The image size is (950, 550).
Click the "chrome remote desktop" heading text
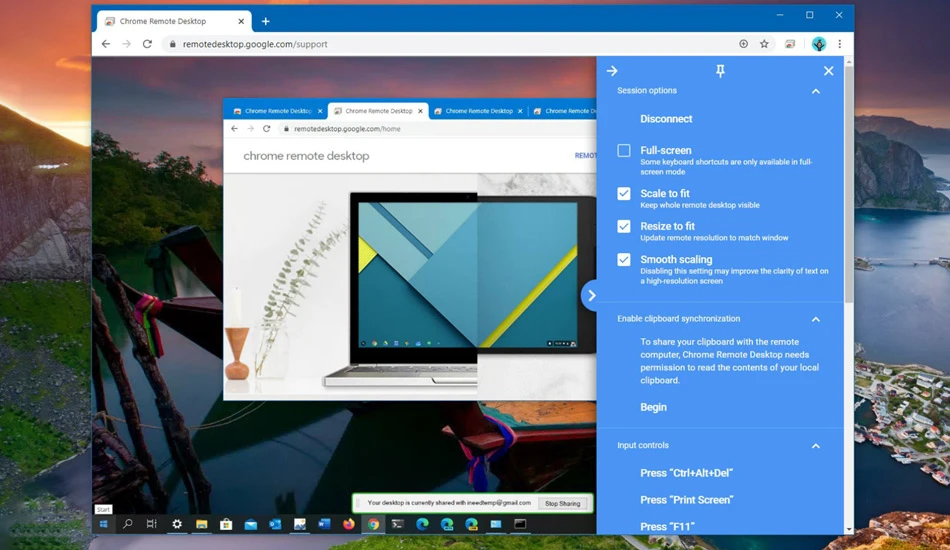(306, 156)
